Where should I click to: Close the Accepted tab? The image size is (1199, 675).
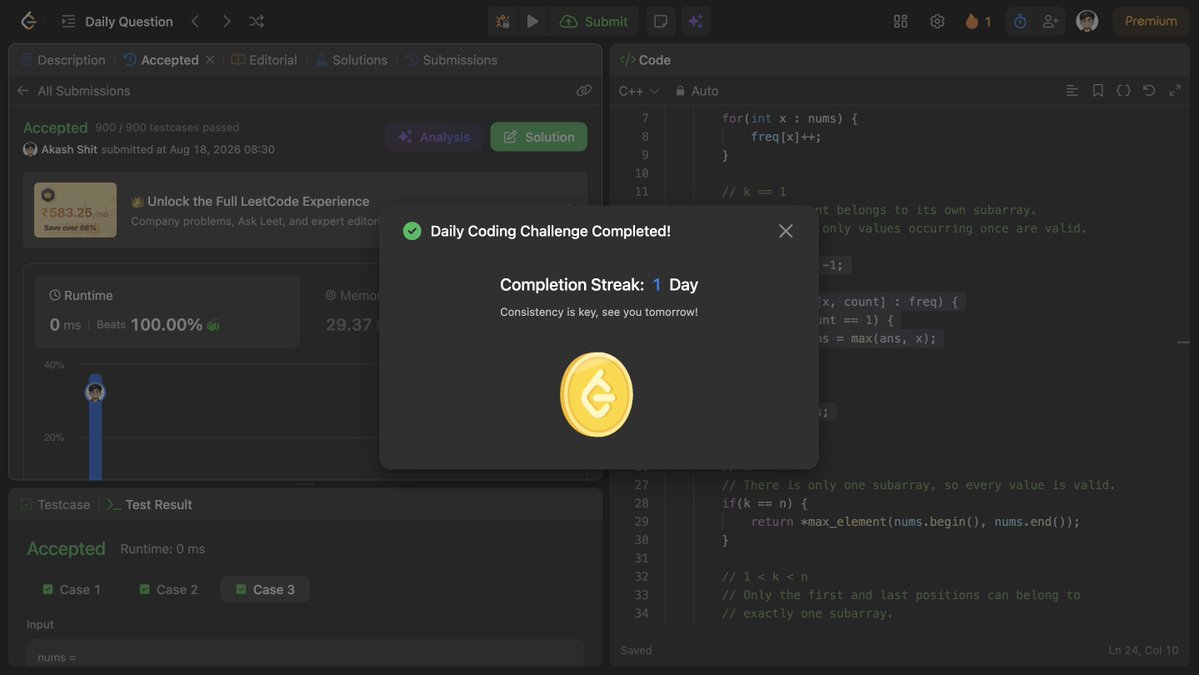210,60
